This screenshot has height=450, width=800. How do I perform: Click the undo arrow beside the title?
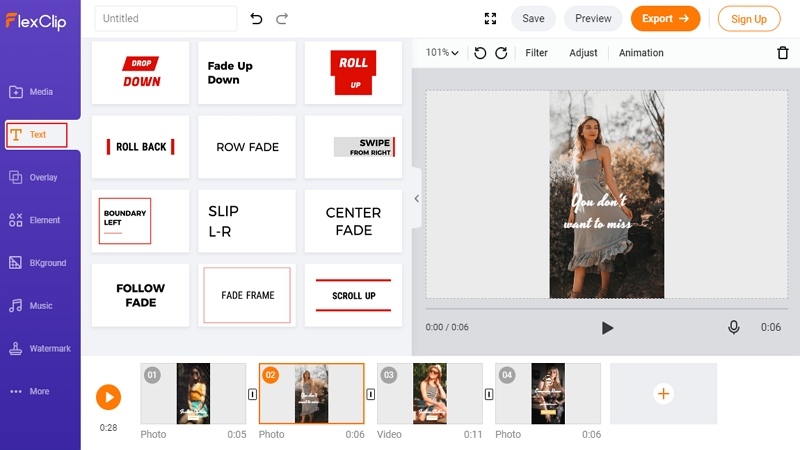(256, 19)
